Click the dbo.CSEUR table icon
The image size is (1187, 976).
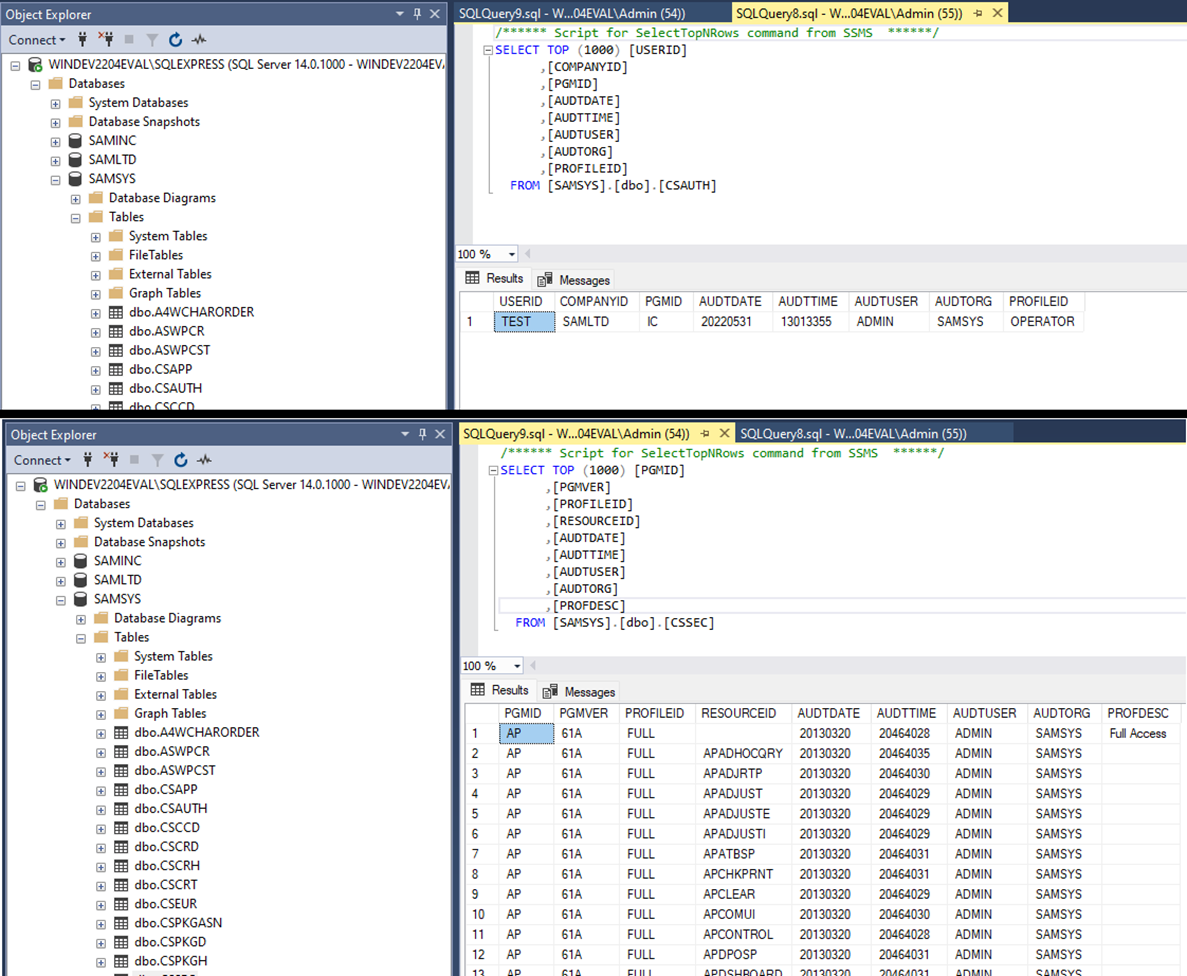120,904
